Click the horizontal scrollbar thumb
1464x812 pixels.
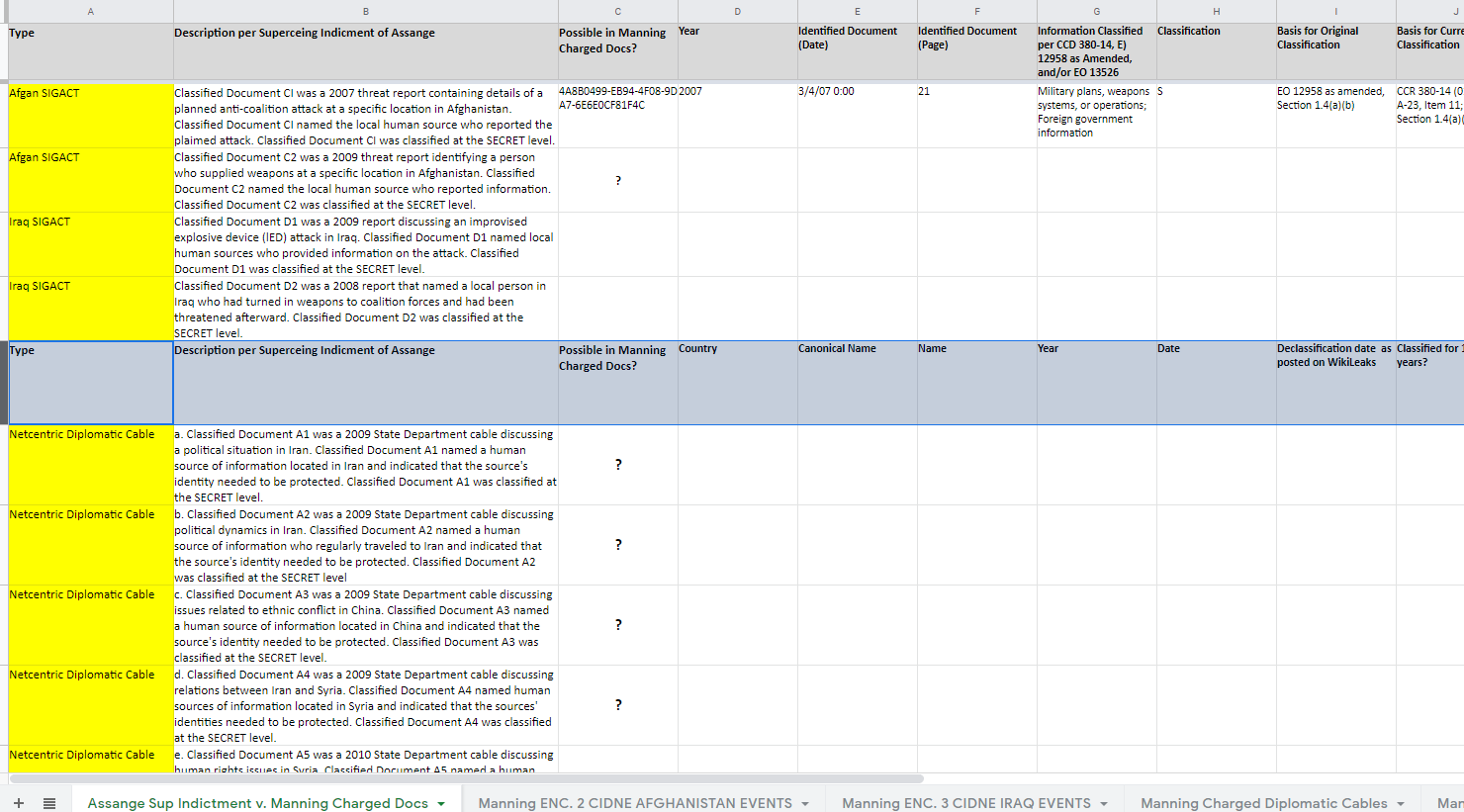tap(465, 778)
